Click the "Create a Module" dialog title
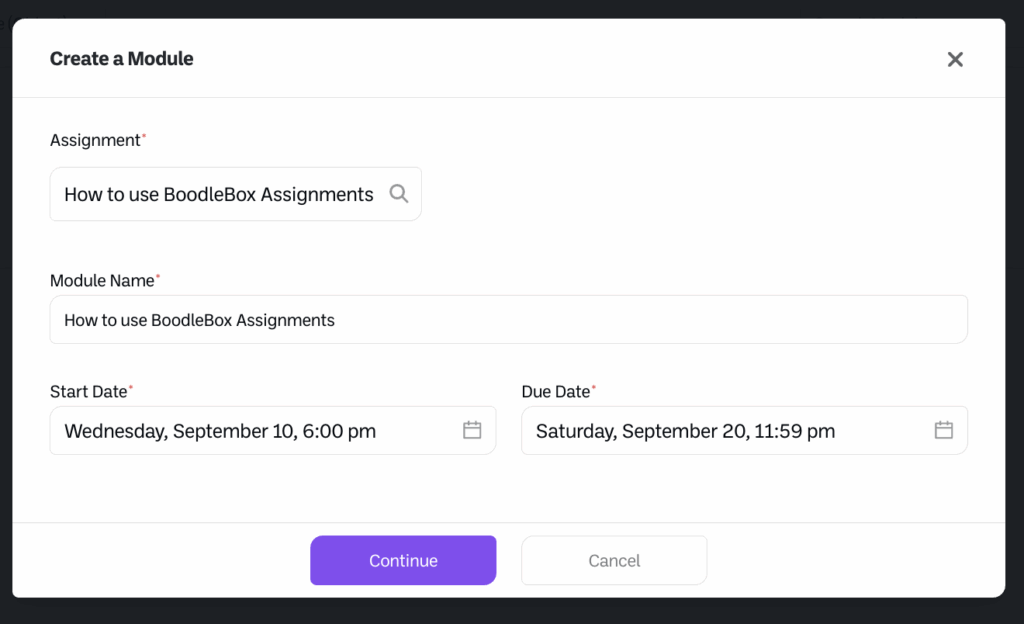 pos(122,59)
